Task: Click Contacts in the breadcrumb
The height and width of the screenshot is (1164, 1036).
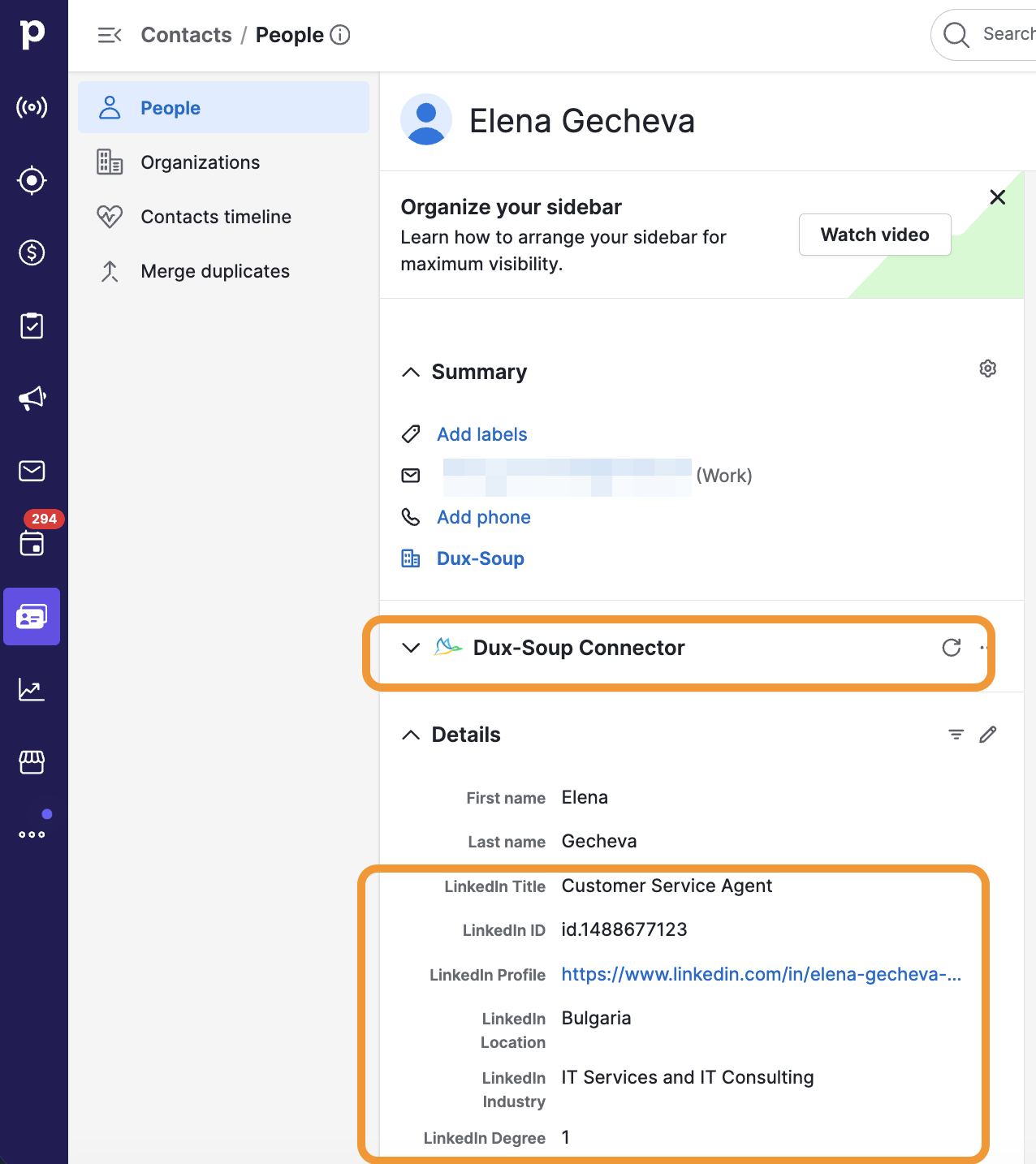Action: click(186, 35)
